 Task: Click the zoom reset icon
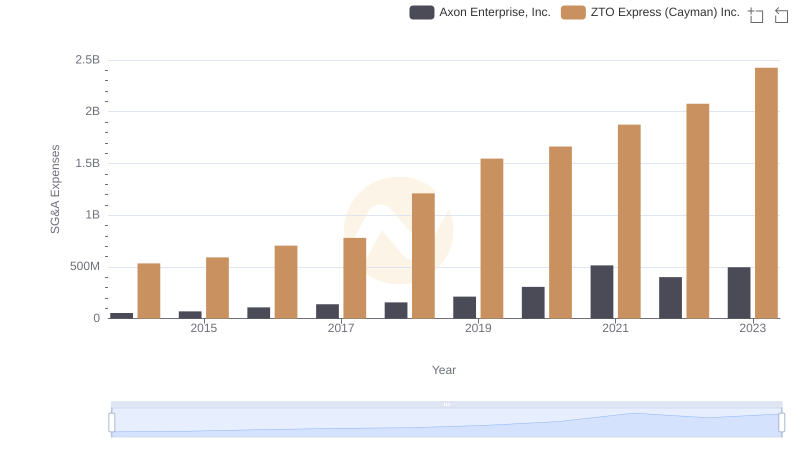pyautogui.click(x=781, y=15)
